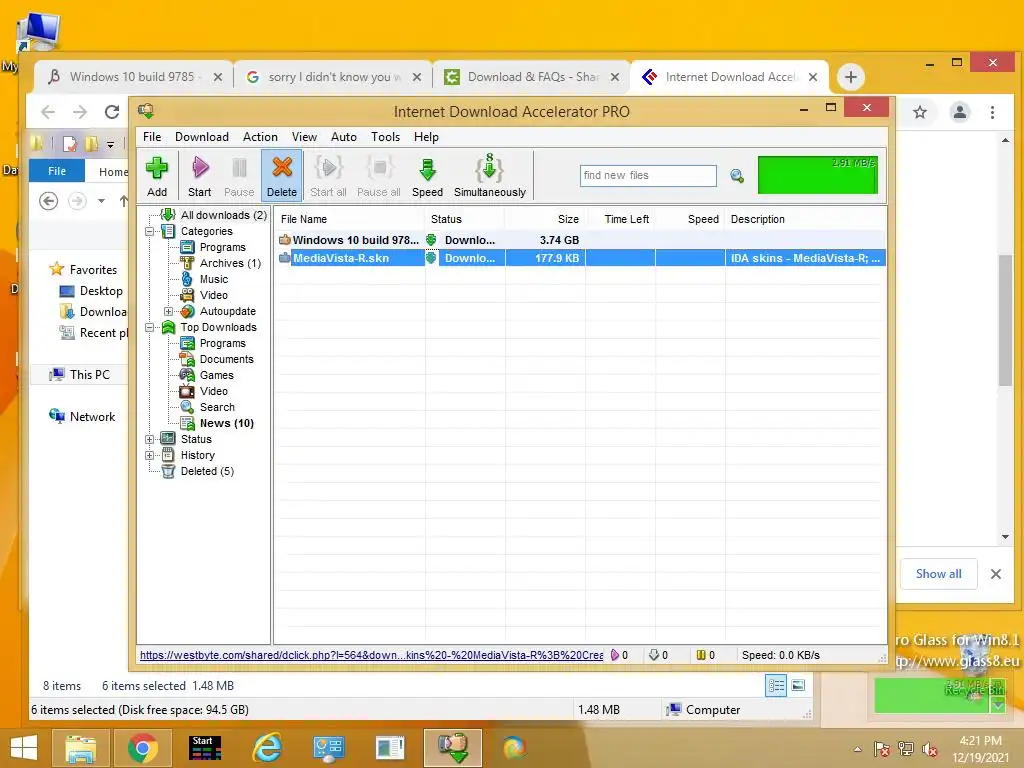This screenshot has width=1024, height=768.
Task: Click the Simultaneously downloads toolbar icon
Action: click(x=490, y=176)
